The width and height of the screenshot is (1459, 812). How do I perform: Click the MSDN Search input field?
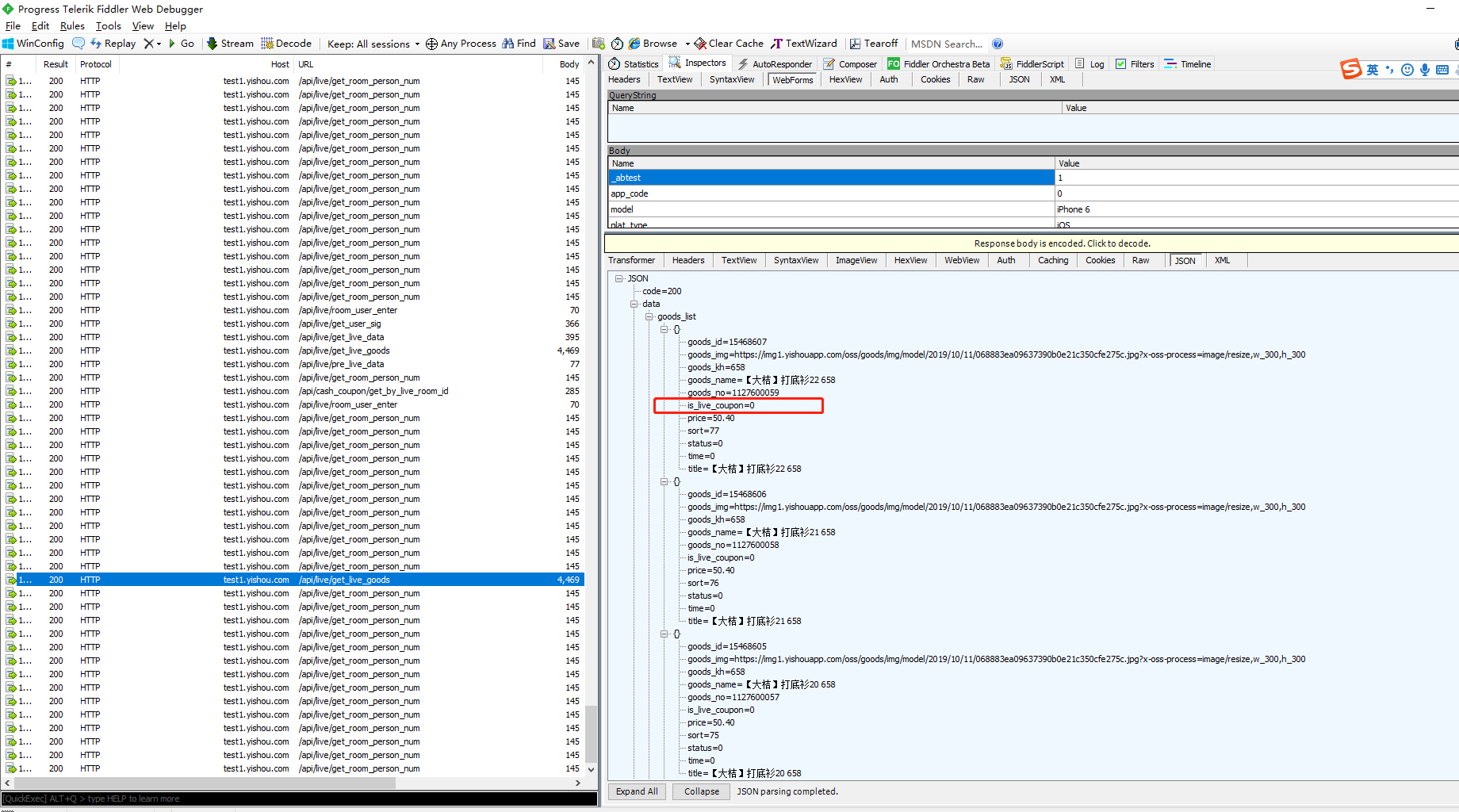[947, 44]
